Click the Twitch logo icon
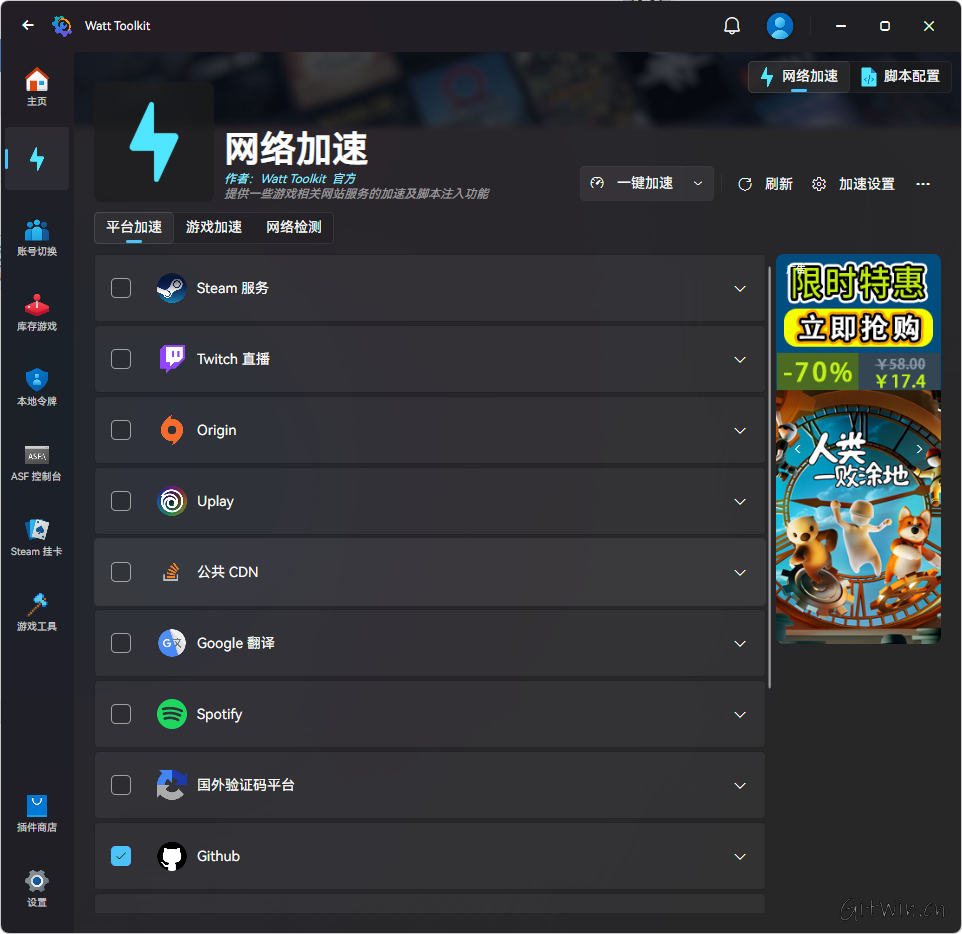Screen dimensions: 962x934 click(x=172, y=358)
